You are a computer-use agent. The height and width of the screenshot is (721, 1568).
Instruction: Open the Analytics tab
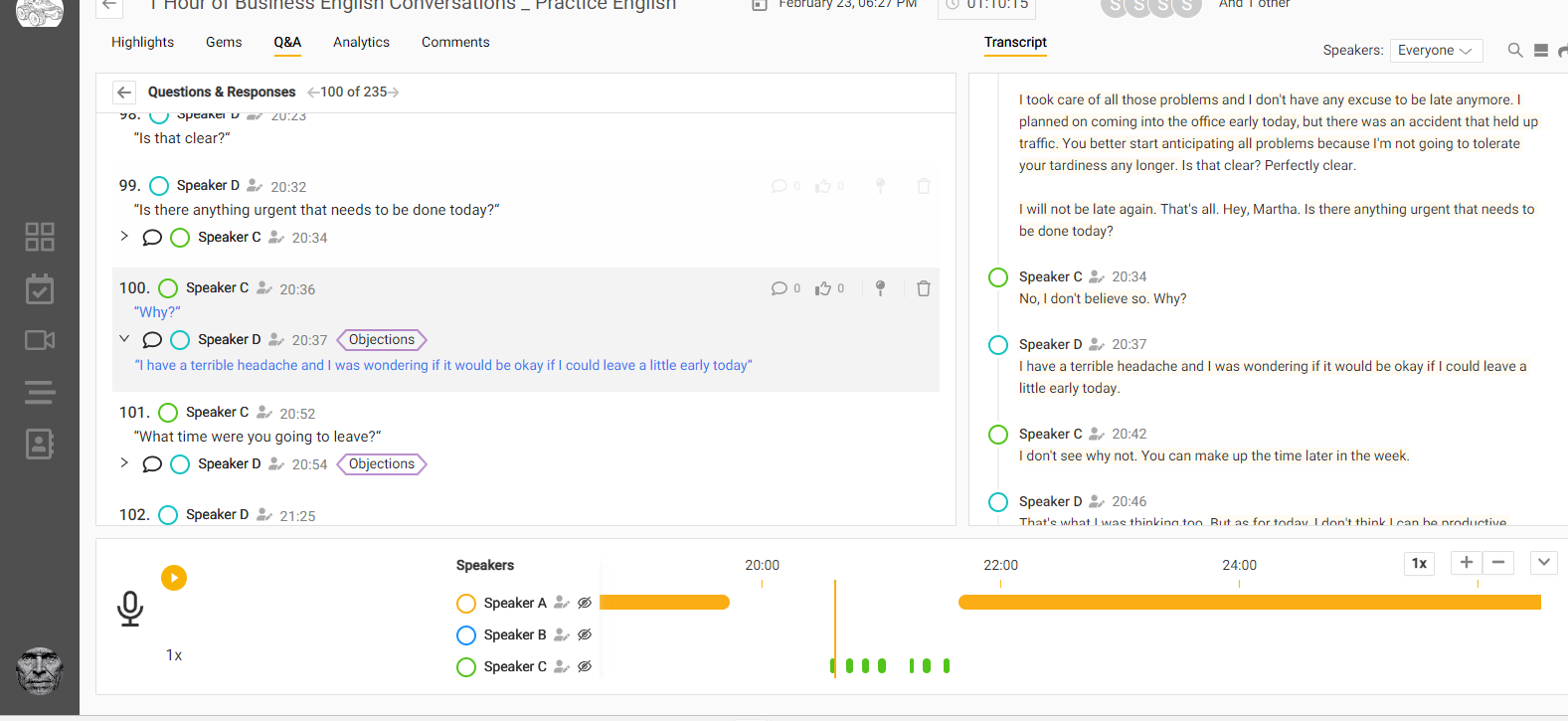point(361,42)
